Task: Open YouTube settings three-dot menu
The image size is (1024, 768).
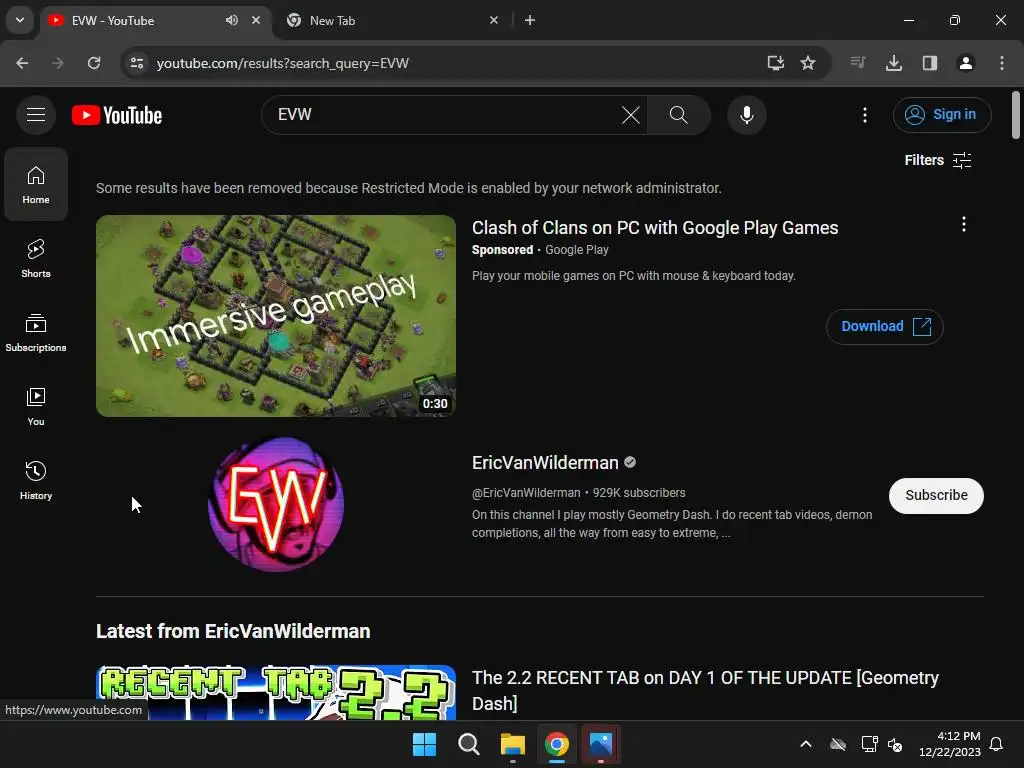Action: 865,115
